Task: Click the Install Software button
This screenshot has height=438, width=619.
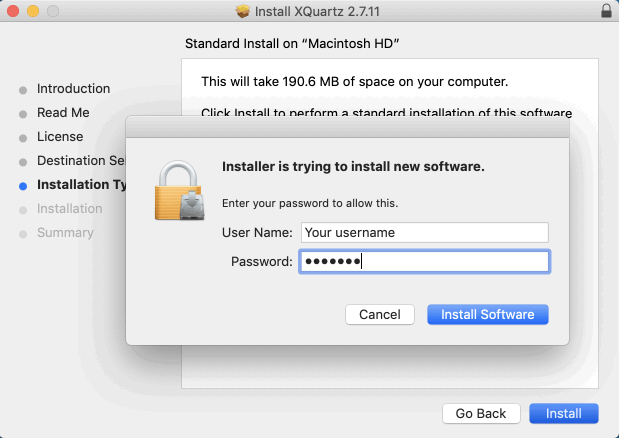Action: pyautogui.click(x=488, y=314)
